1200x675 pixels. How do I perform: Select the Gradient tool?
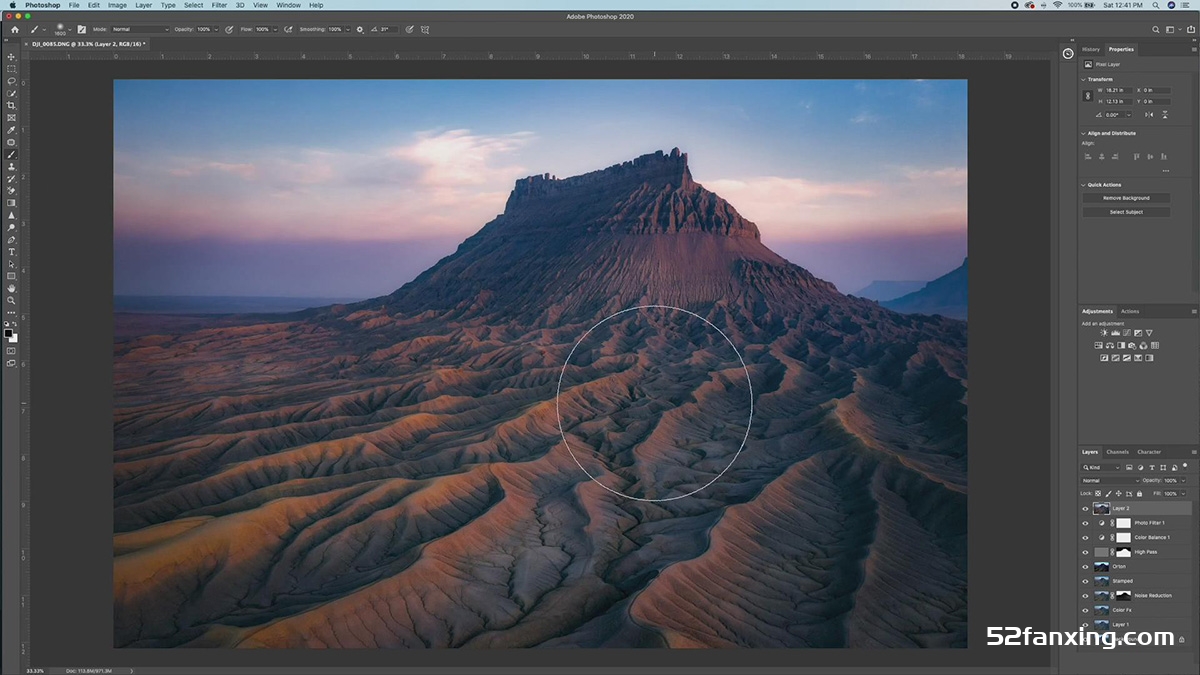[x=12, y=203]
